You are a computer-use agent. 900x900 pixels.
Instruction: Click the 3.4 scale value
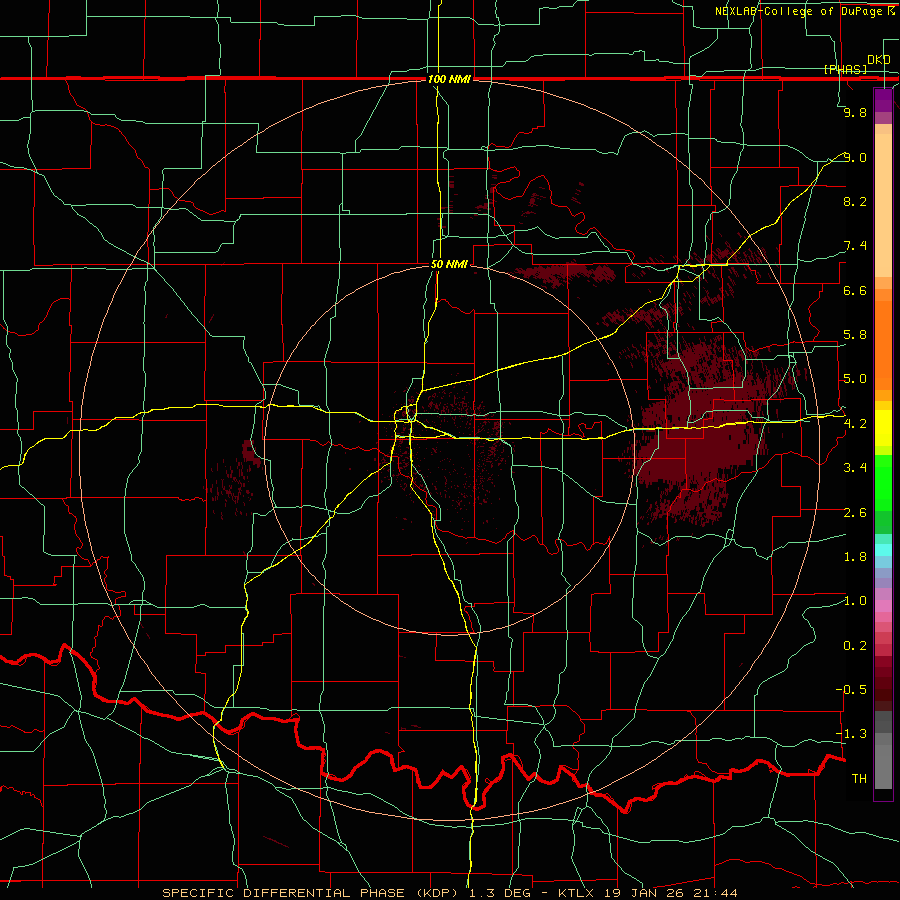[x=855, y=468]
